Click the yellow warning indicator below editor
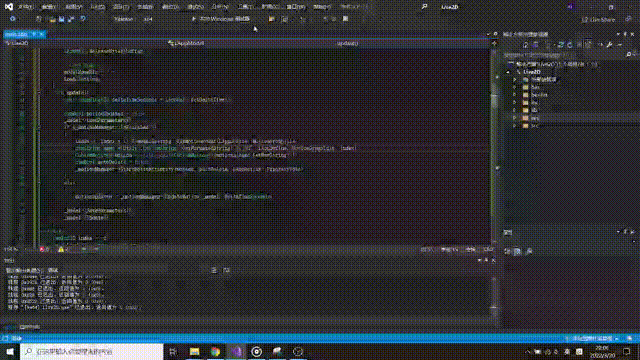640x360 pixels. coord(61,249)
